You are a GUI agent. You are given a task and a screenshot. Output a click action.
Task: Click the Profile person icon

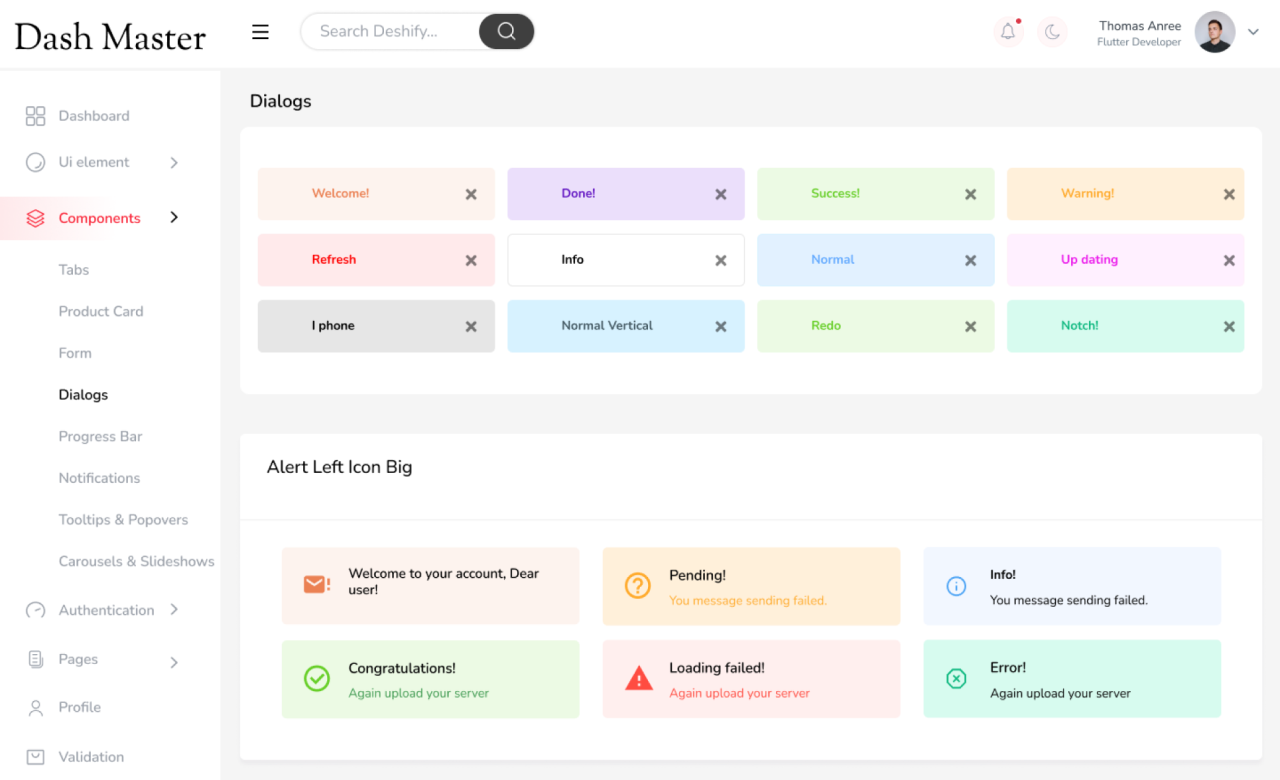point(35,707)
